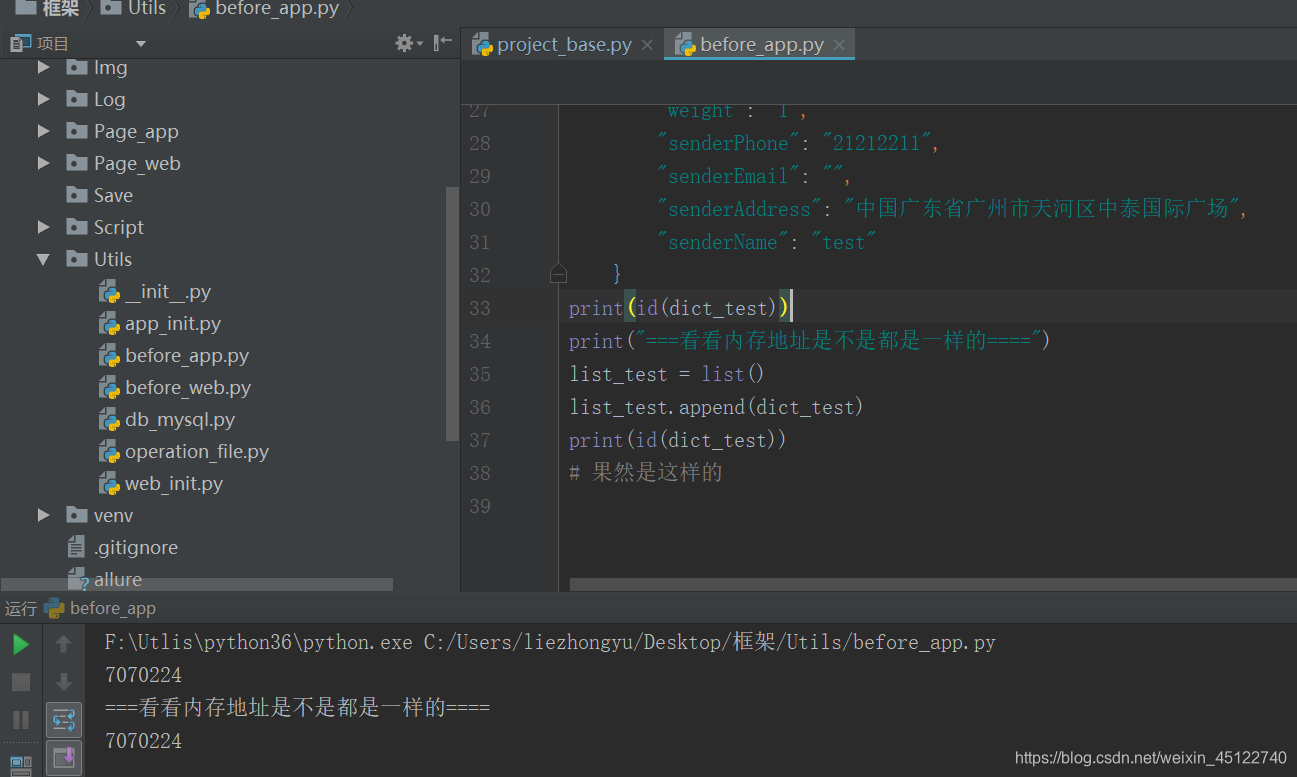Click the before_app run tab label

pyautogui.click(x=101, y=608)
